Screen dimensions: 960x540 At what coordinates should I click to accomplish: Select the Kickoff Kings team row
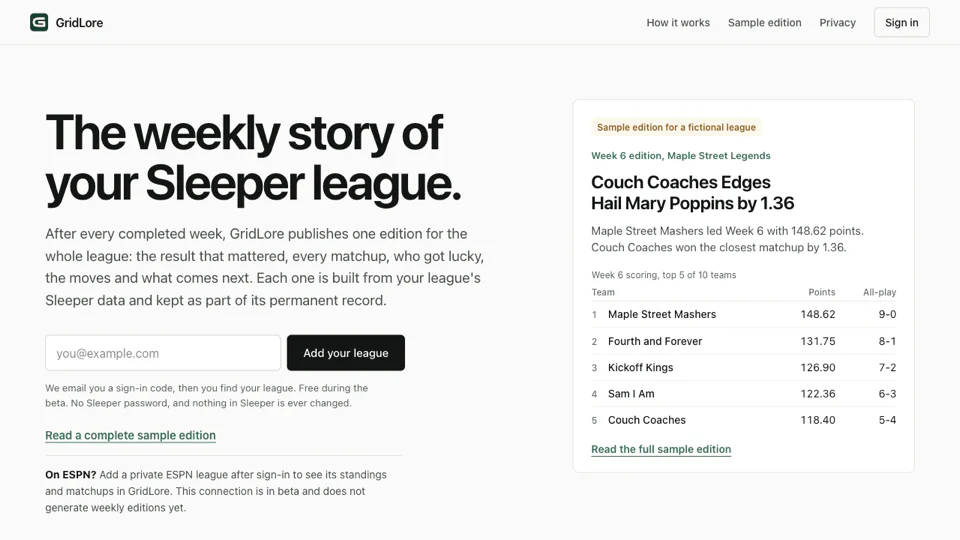pos(743,367)
